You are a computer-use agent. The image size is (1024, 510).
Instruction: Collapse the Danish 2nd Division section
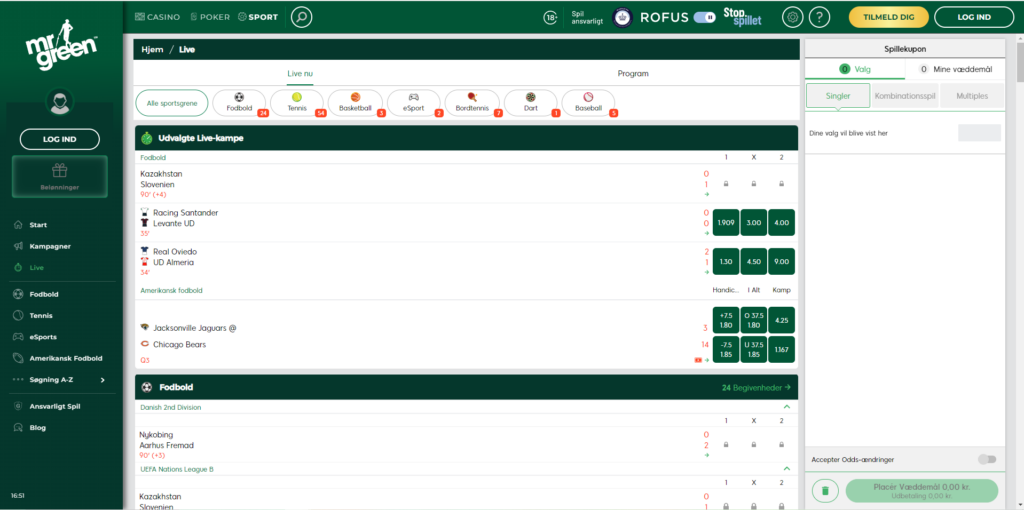(x=786, y=407)
